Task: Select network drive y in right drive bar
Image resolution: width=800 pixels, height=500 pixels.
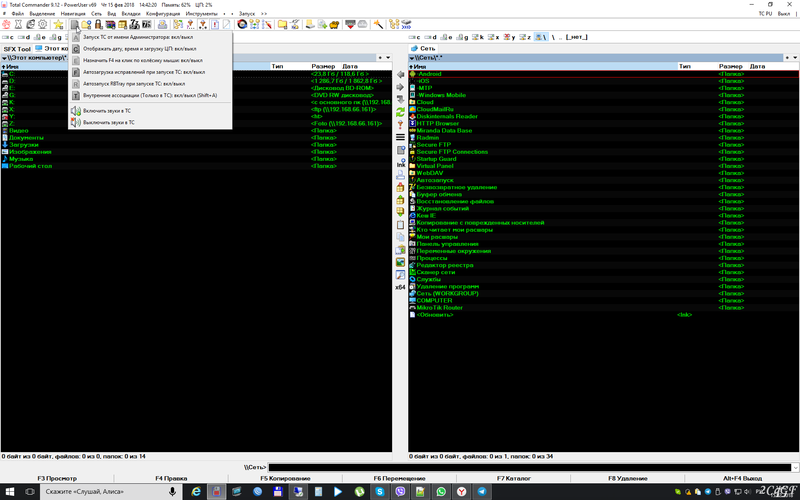Action: click(509, 37)
